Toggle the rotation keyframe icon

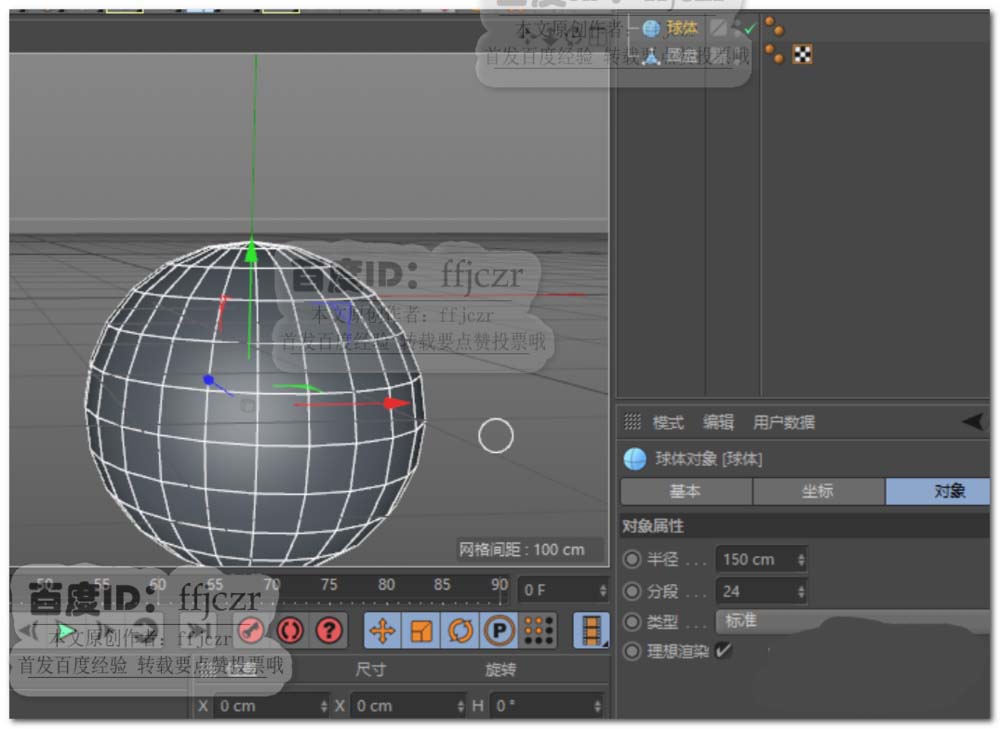[460, 631]
